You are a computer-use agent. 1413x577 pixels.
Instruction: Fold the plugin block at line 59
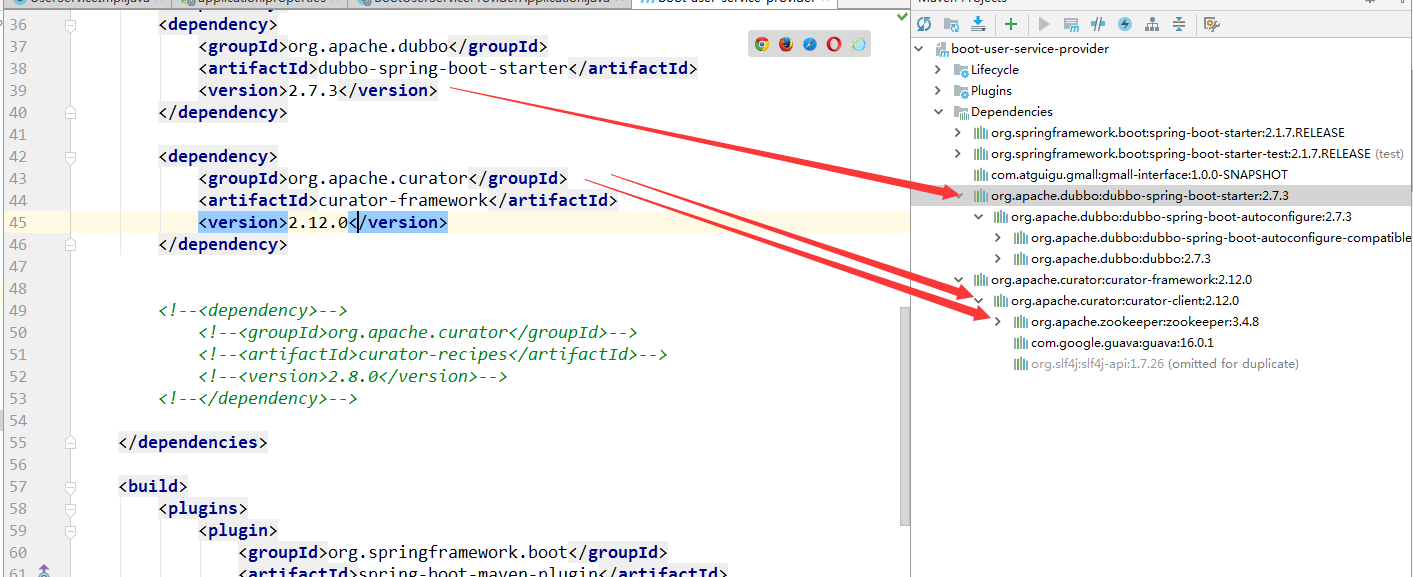click(70, 530)
